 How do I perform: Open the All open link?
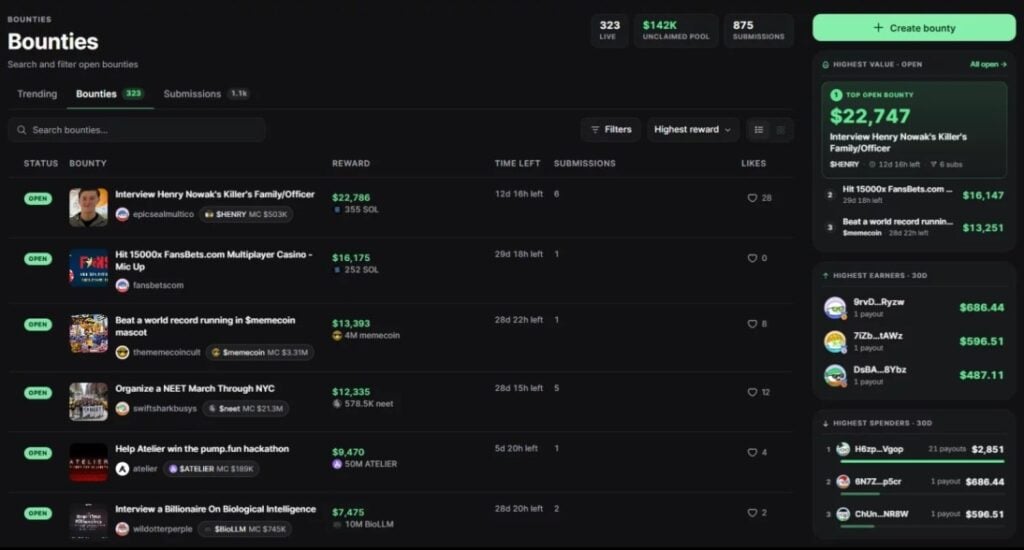988,65
